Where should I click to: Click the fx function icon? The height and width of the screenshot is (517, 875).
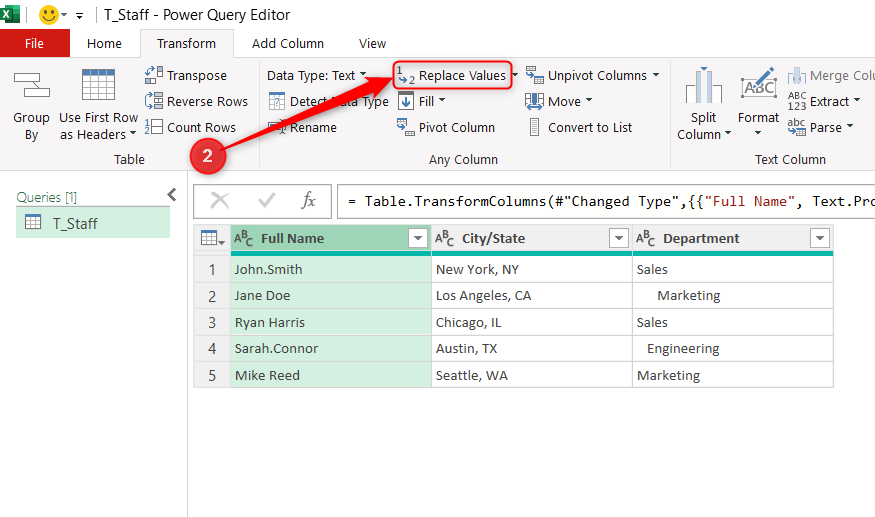pyautogui.click(x=308, y=200)
